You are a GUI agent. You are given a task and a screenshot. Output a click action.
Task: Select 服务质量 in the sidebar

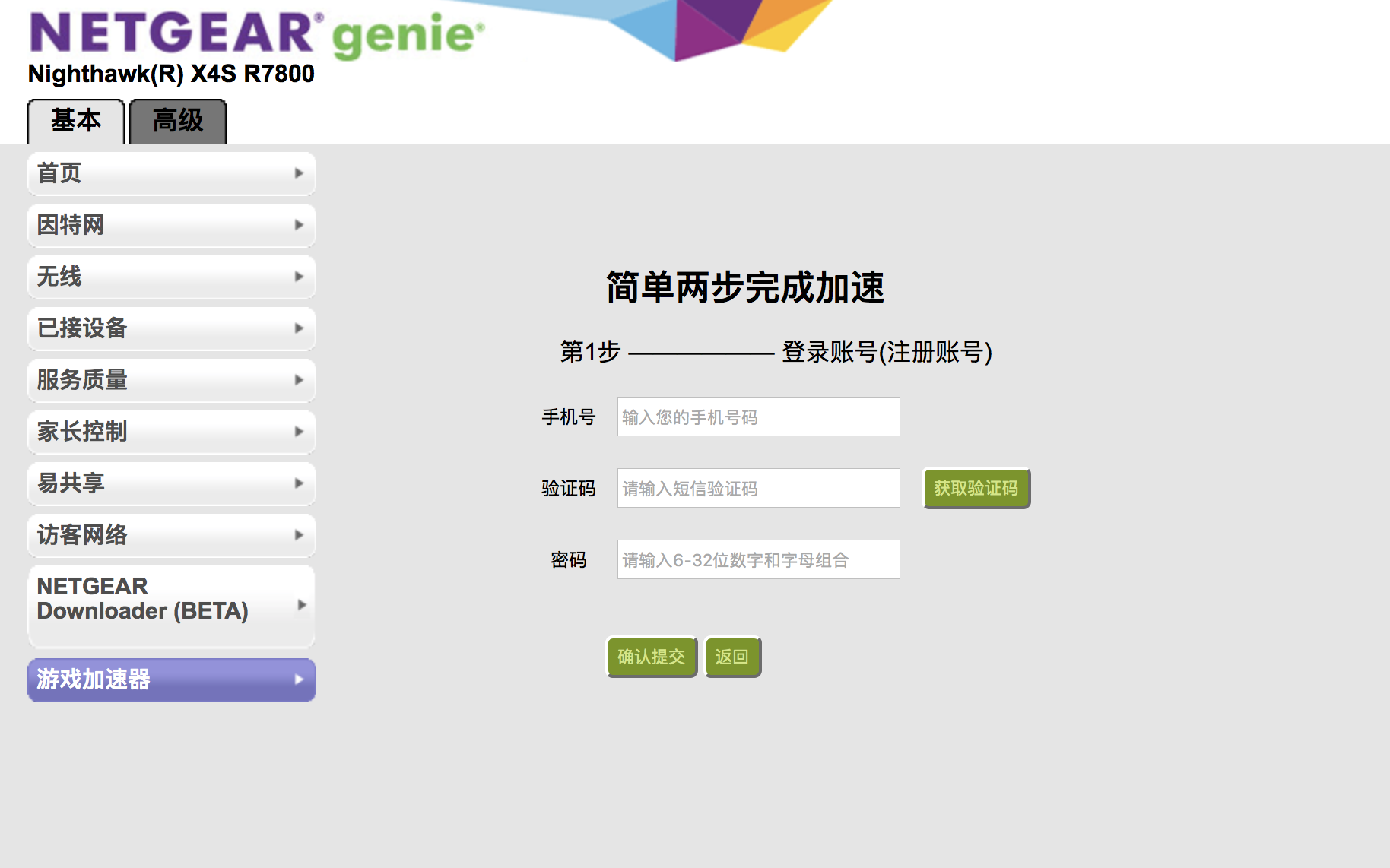[x=171, y=380]
